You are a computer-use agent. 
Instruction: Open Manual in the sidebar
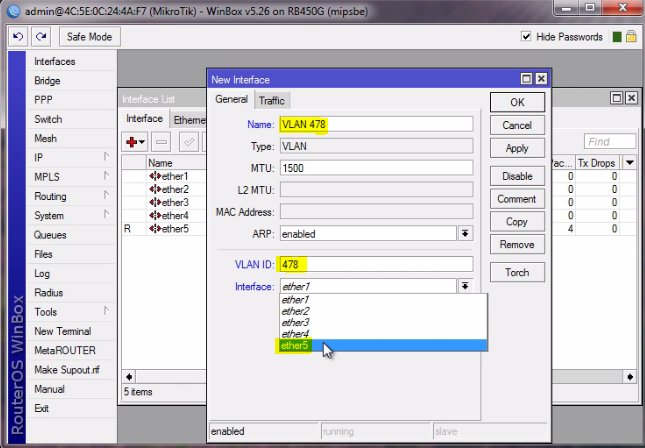pos(72,389)
